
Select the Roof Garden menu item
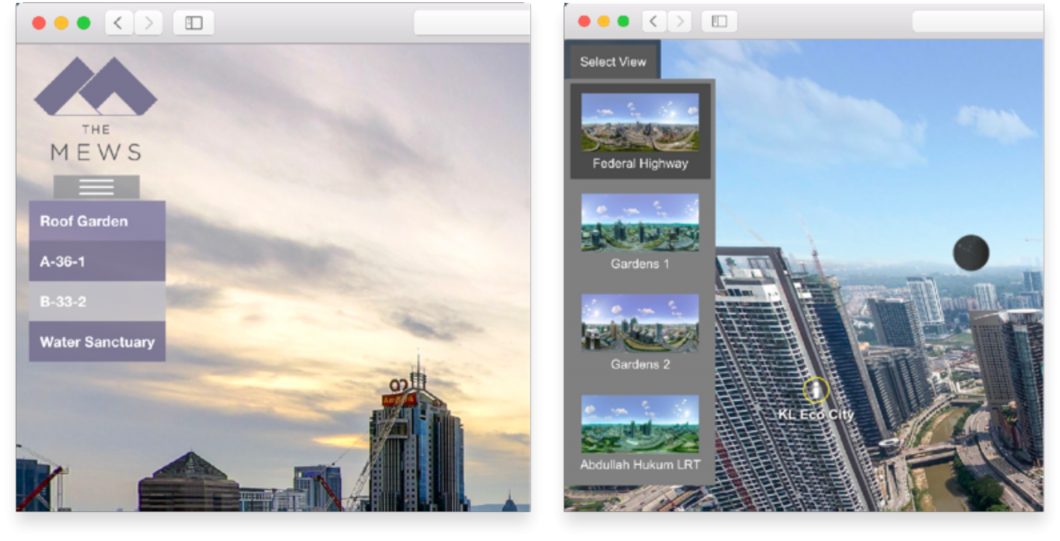click(97, 221)
